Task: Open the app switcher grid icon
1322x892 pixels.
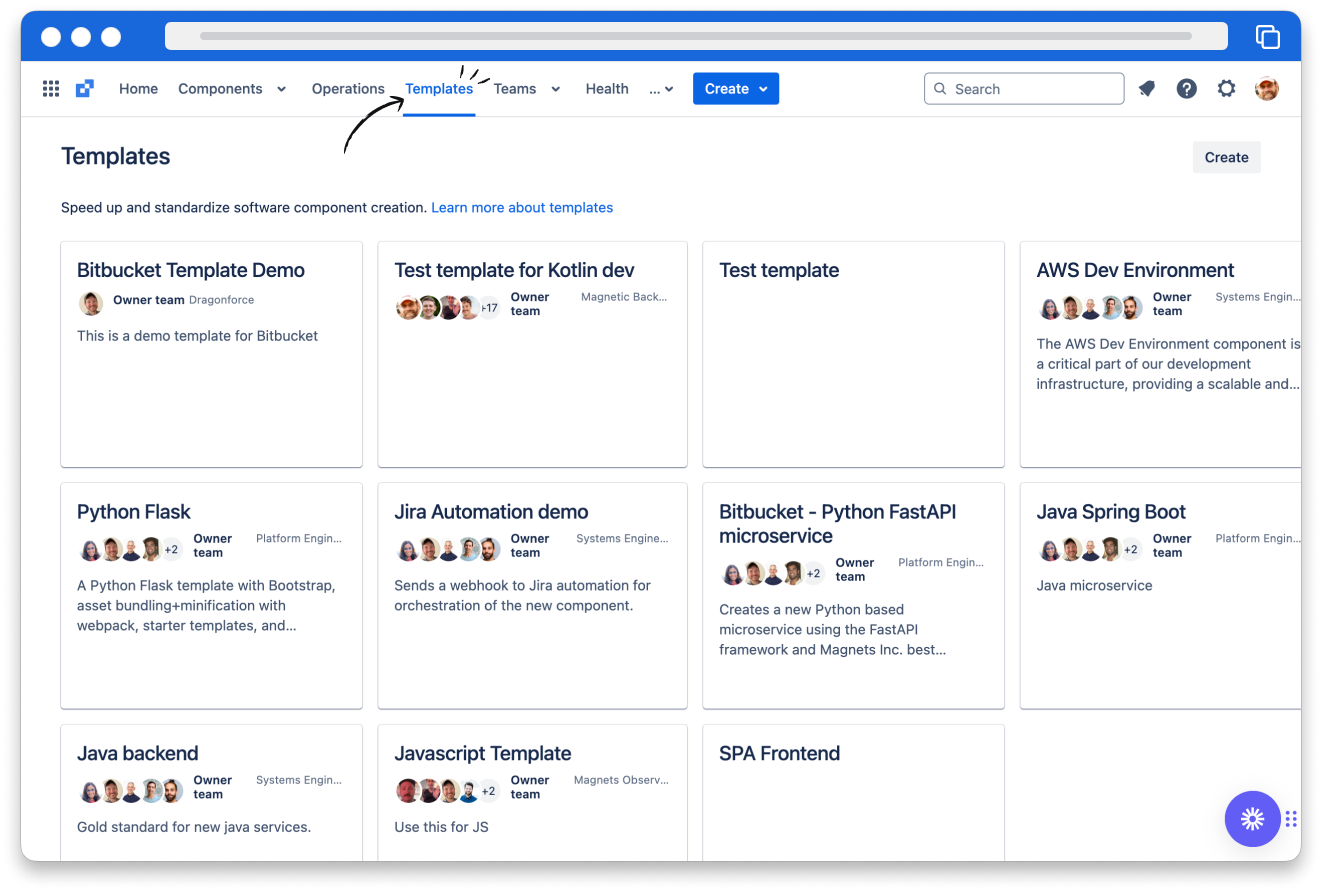Action: 51,89
